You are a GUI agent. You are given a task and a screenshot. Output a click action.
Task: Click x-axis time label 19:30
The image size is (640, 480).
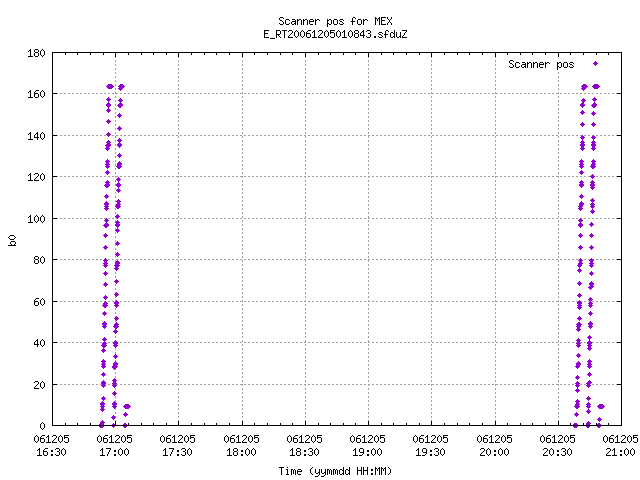(431, 453)
